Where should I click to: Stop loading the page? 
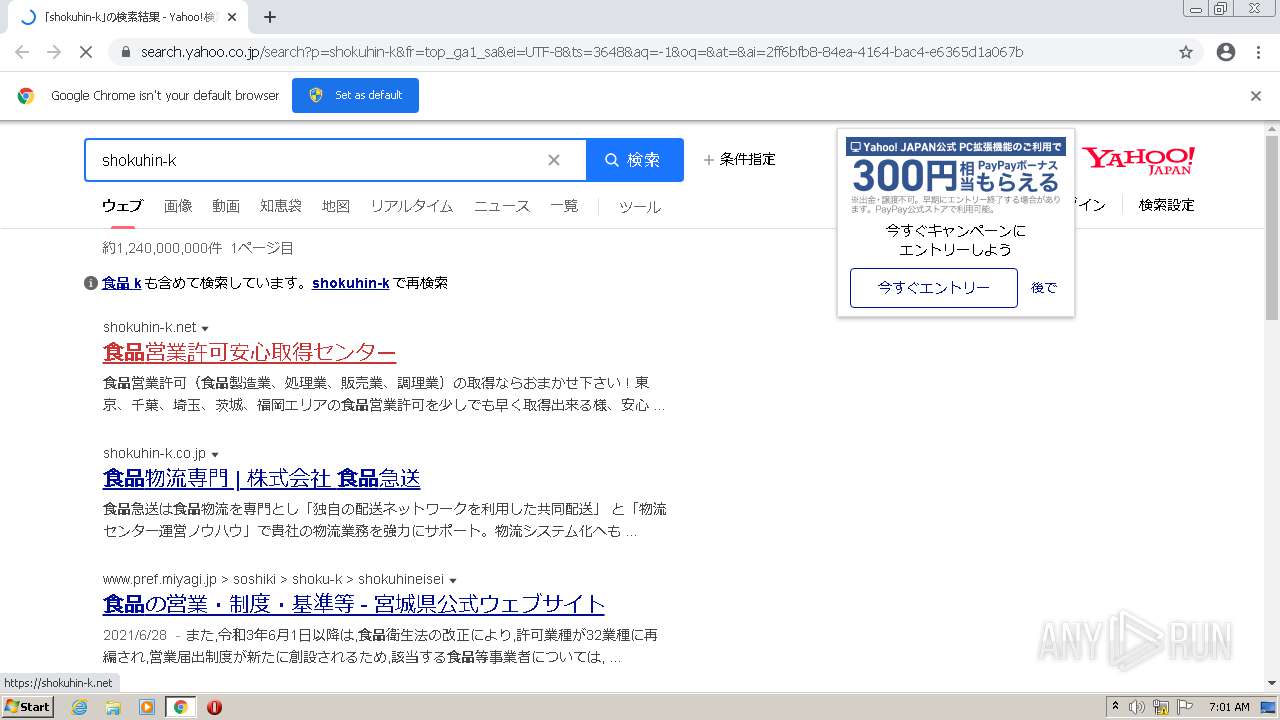pyautogui.click(x=85, y=52)
